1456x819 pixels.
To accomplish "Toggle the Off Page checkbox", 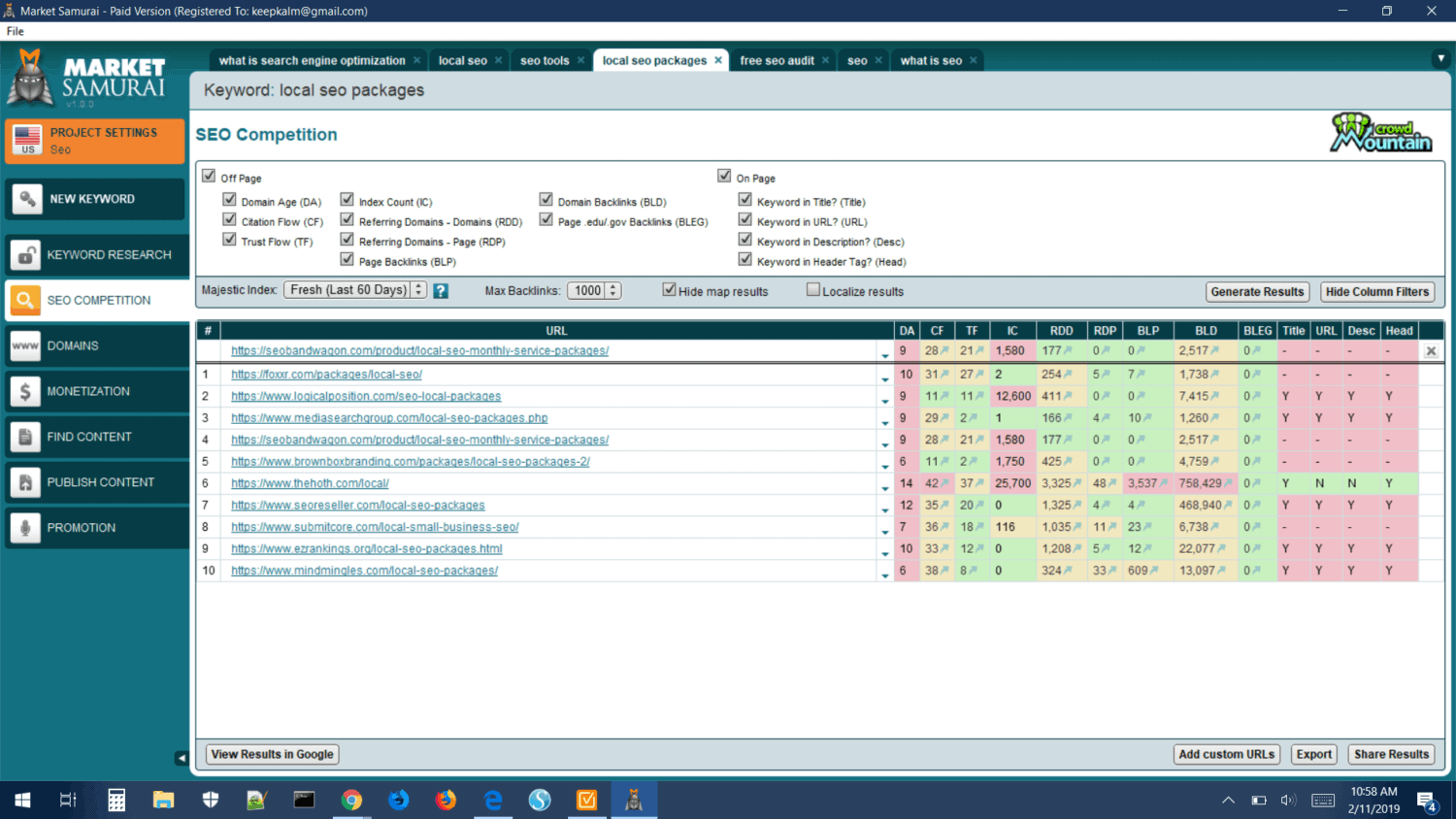I will (209, 176).
